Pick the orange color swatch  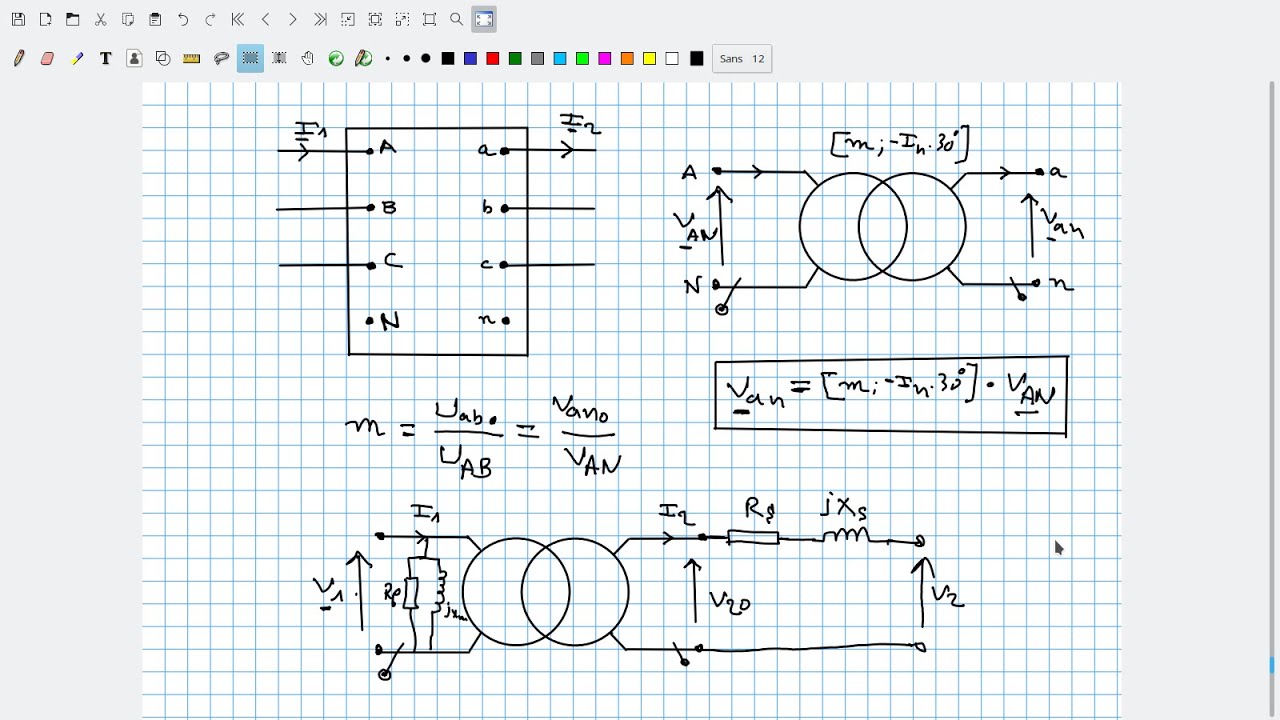pos(627,59)
